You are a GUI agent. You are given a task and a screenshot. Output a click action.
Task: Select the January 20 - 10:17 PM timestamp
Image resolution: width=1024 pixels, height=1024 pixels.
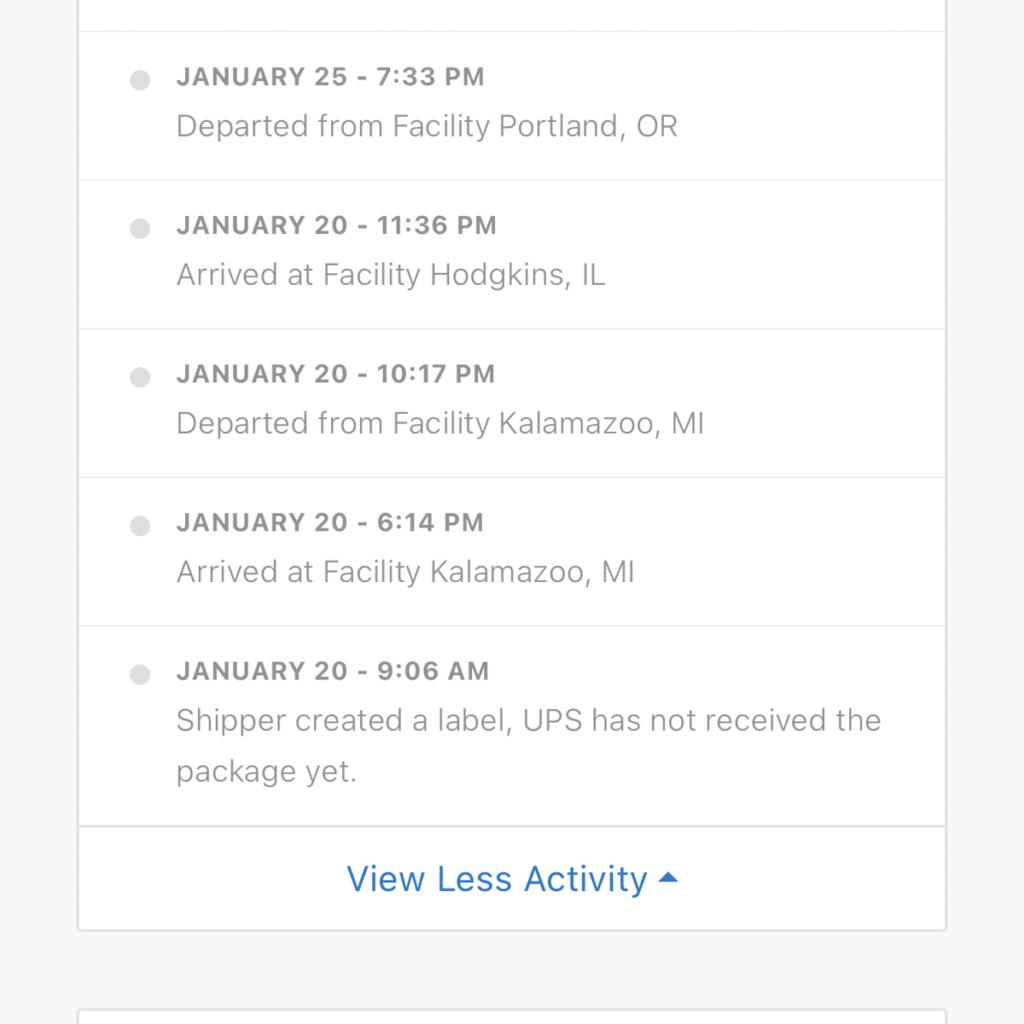(335, 374)
